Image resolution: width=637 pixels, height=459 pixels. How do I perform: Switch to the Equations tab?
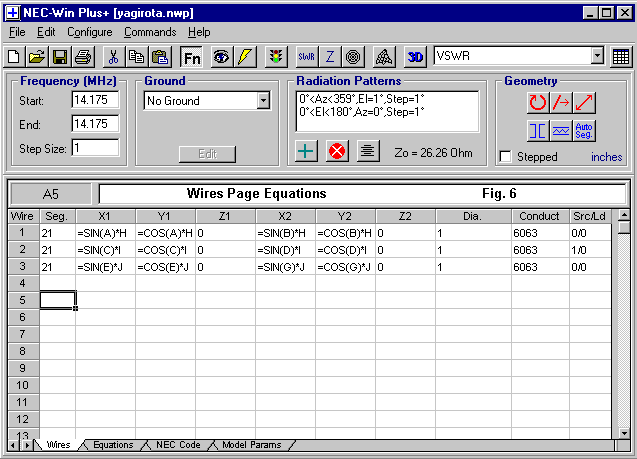coord(112,445)
